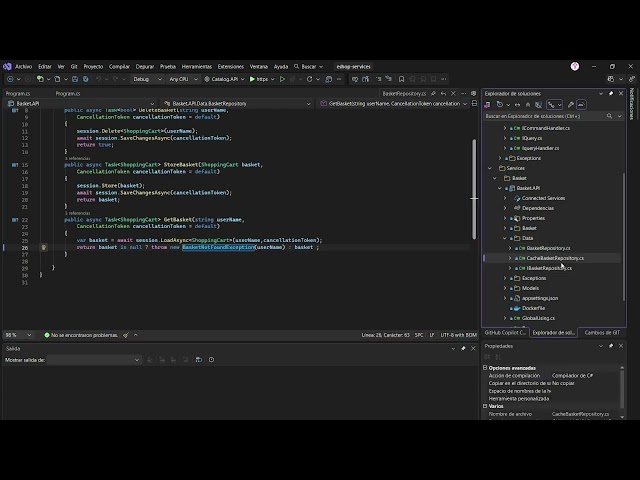Image resolution: width=640 pixels, height=480 pixels.
Task: Click the Solution Explorer search input field
Action: coord(545,116)
